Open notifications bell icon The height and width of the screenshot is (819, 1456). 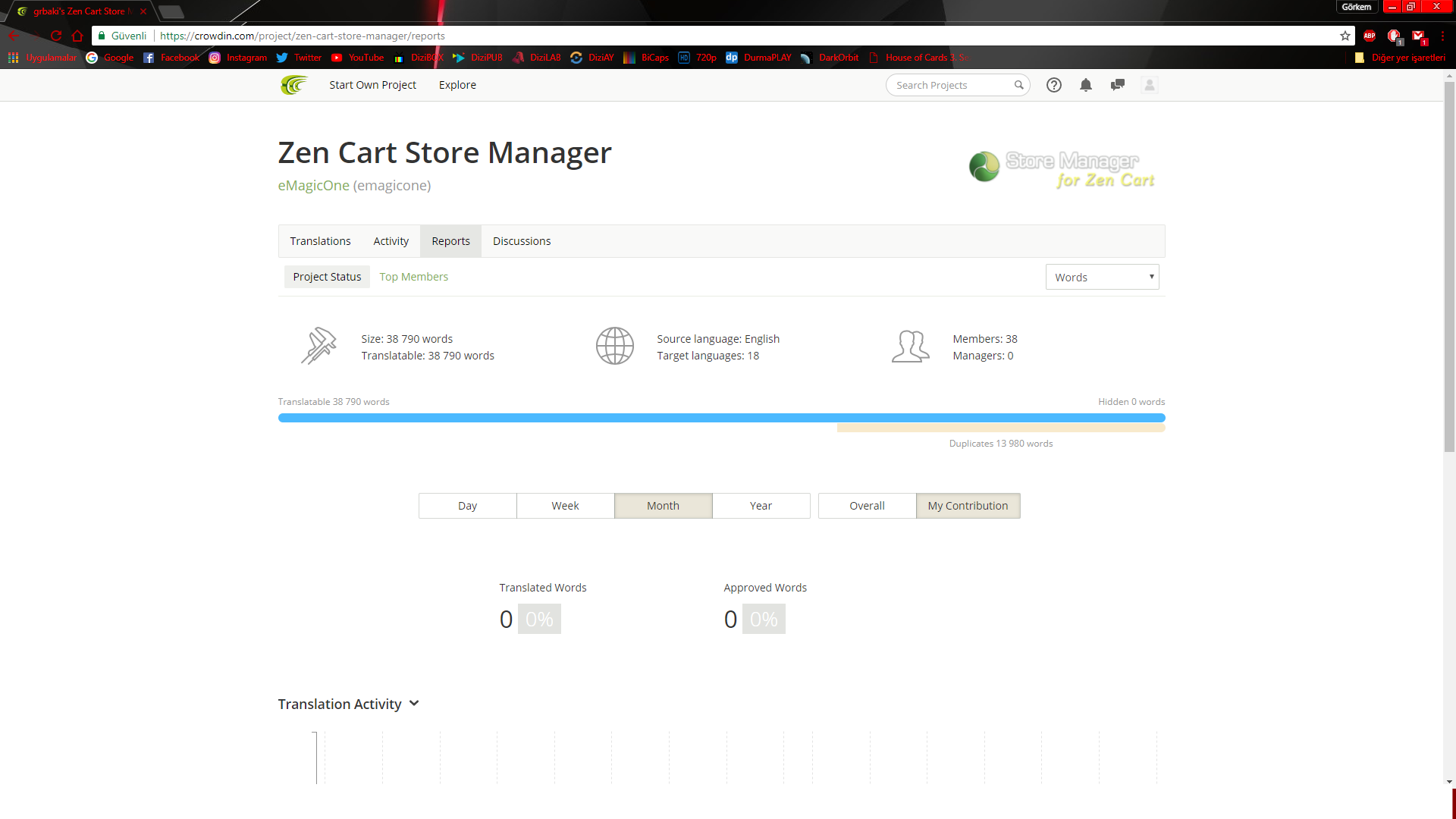(1086, 85)
